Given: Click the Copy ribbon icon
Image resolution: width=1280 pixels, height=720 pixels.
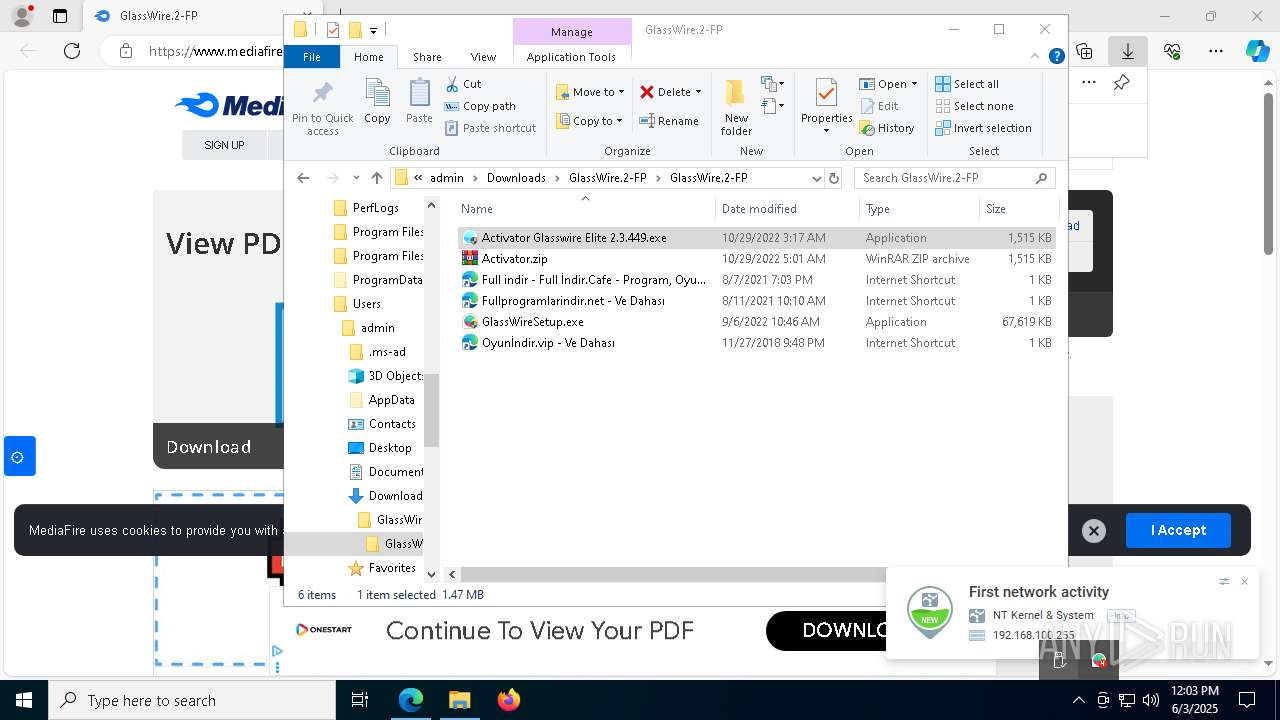Looking at the screenshot, I should [377, 94].
